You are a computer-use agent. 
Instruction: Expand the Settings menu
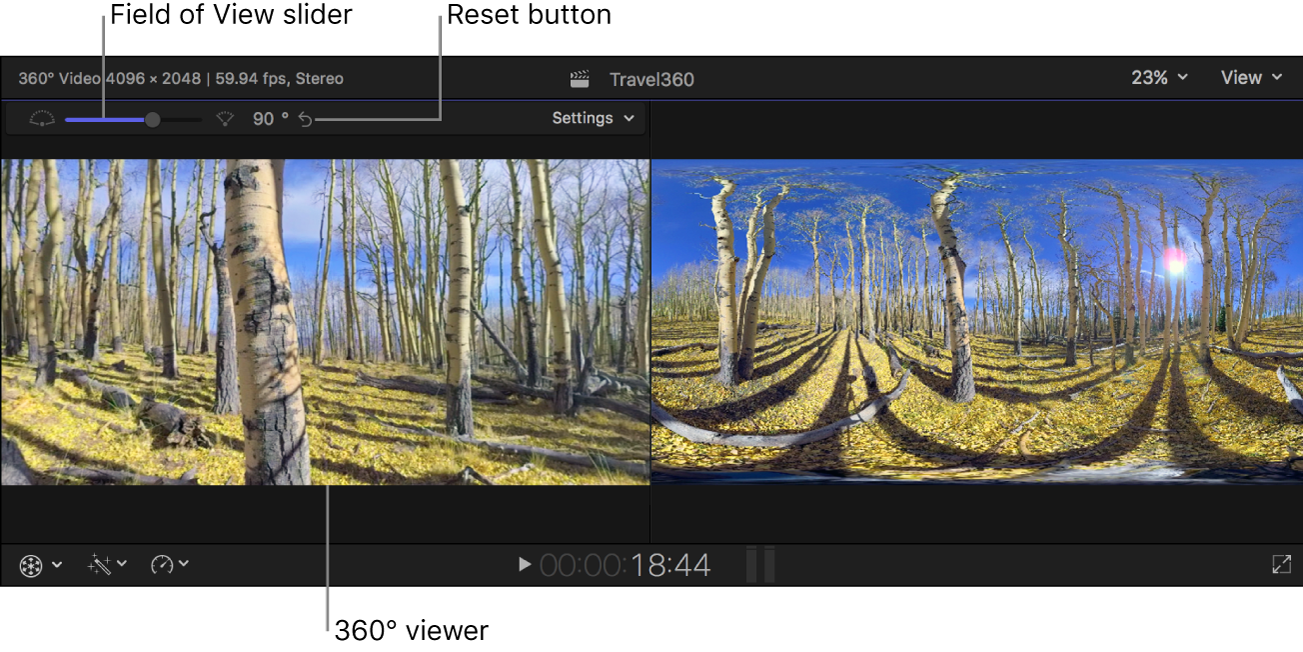click(x=628, y=118)
